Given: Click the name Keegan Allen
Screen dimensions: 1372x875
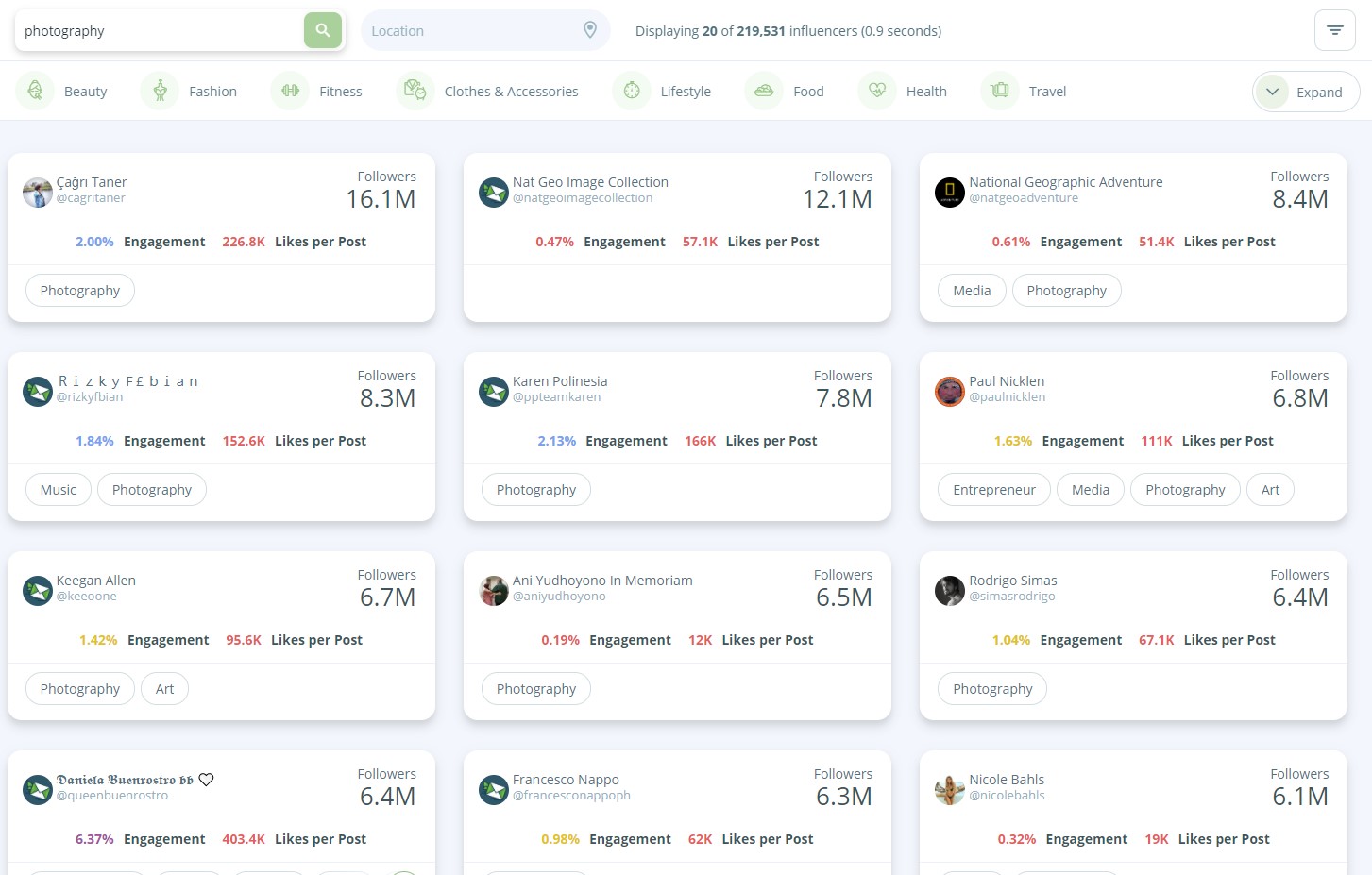Looking at the screenshot, I should [95, 581].
